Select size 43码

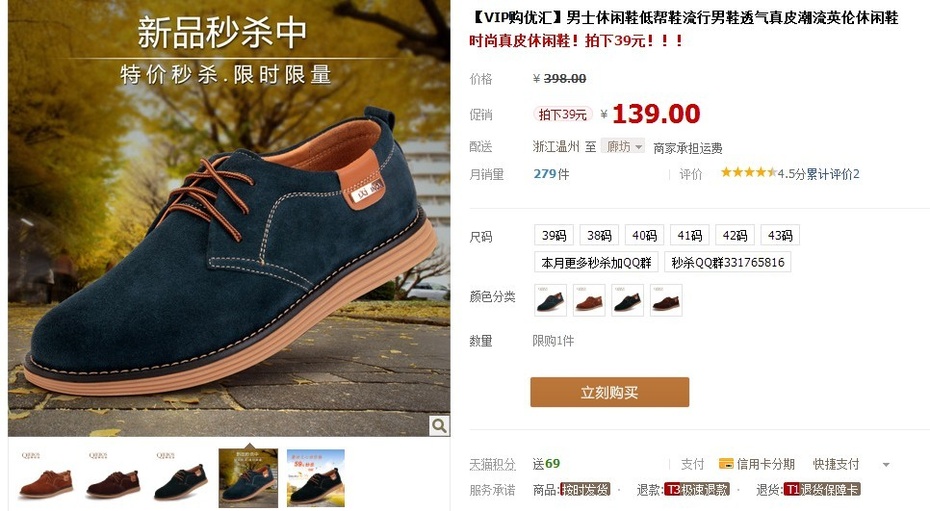780,235
